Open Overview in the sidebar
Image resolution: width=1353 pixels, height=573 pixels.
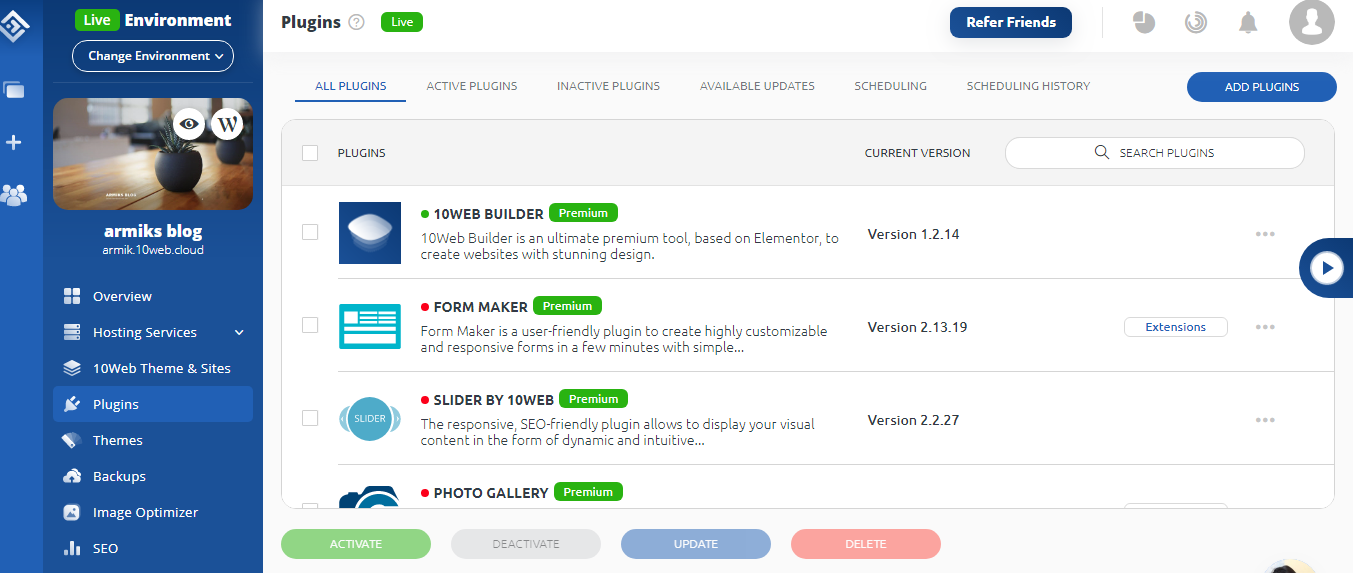pos(153,296)
